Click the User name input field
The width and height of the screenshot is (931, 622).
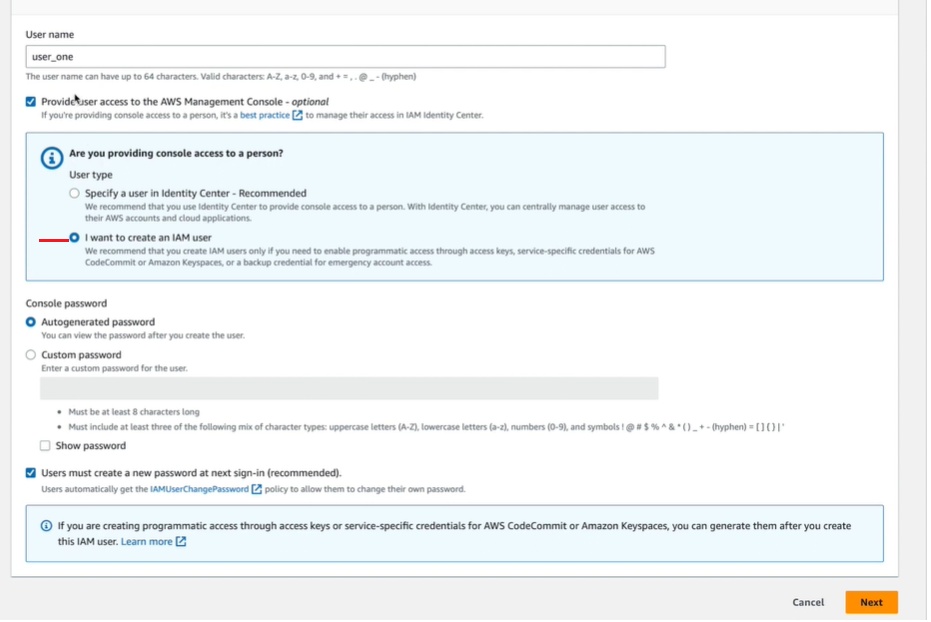pyautogui.click(x=345, y=57)
